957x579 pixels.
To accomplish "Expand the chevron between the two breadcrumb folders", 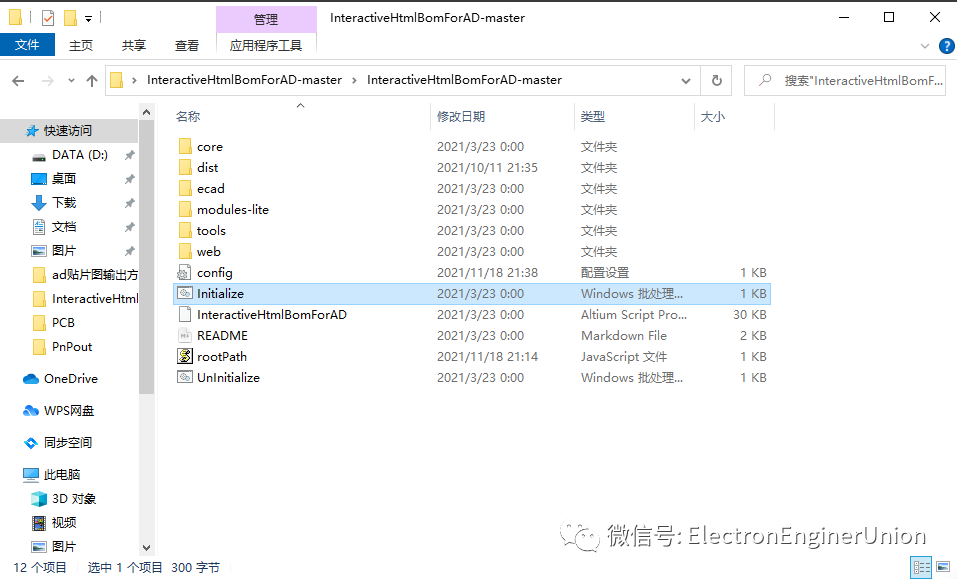I will [x=354, y=80].
